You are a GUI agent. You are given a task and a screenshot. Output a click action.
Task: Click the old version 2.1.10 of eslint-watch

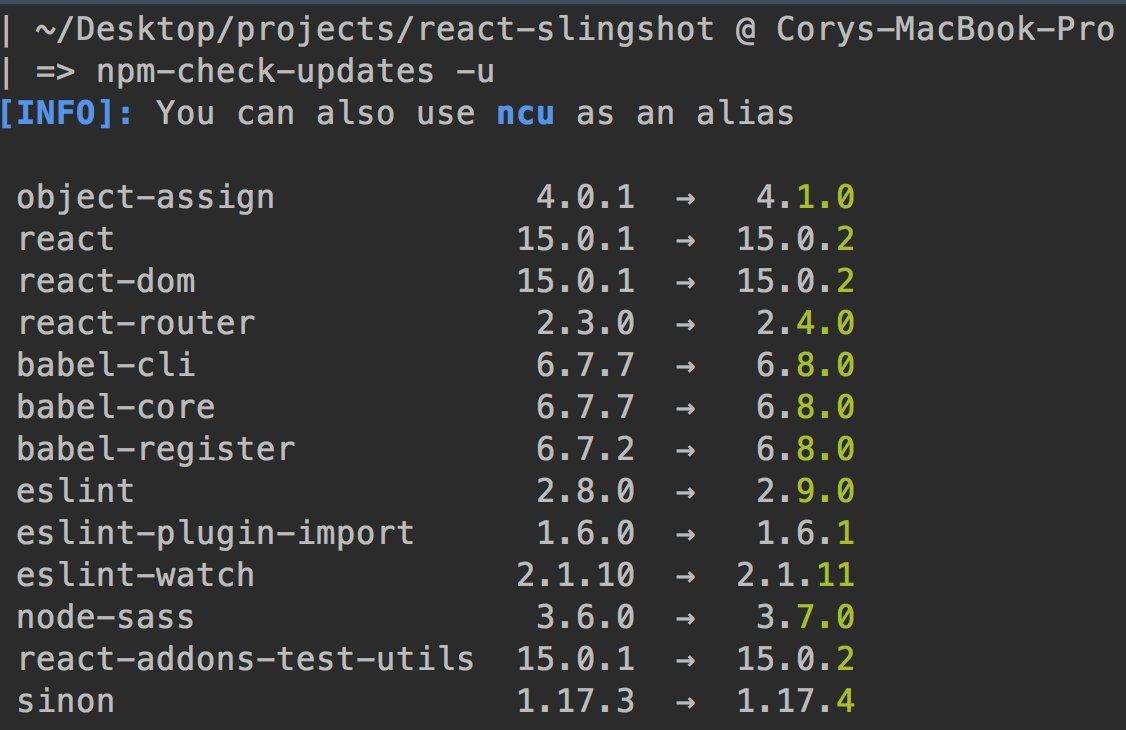click(x=575, y=575)
